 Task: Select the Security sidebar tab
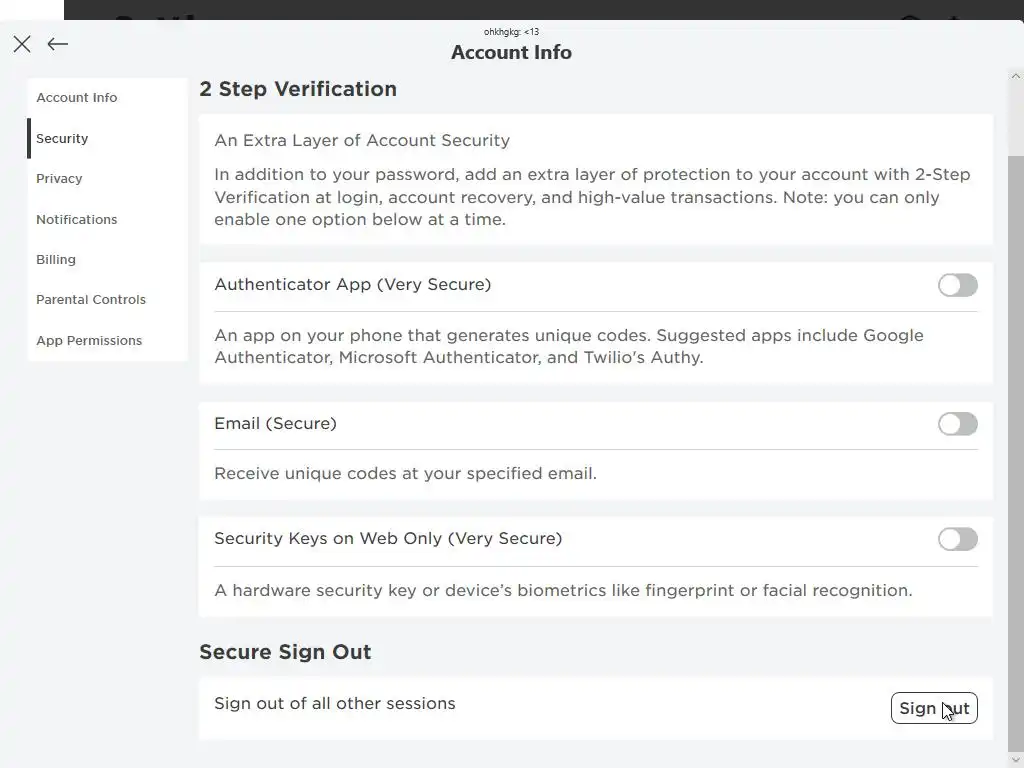point(62,139)
